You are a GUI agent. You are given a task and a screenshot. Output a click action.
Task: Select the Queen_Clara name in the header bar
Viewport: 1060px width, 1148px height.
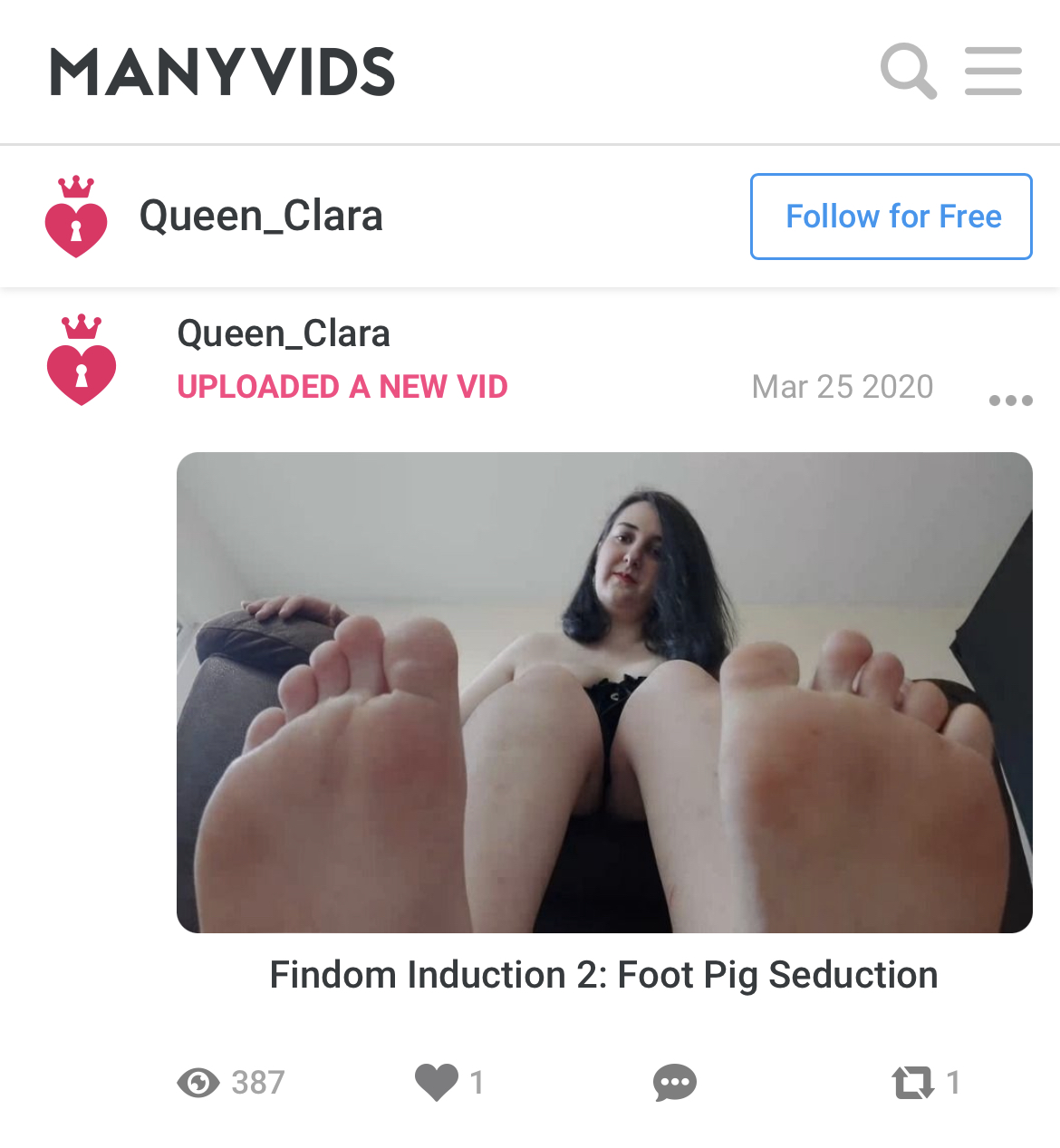tap(261, 217)
